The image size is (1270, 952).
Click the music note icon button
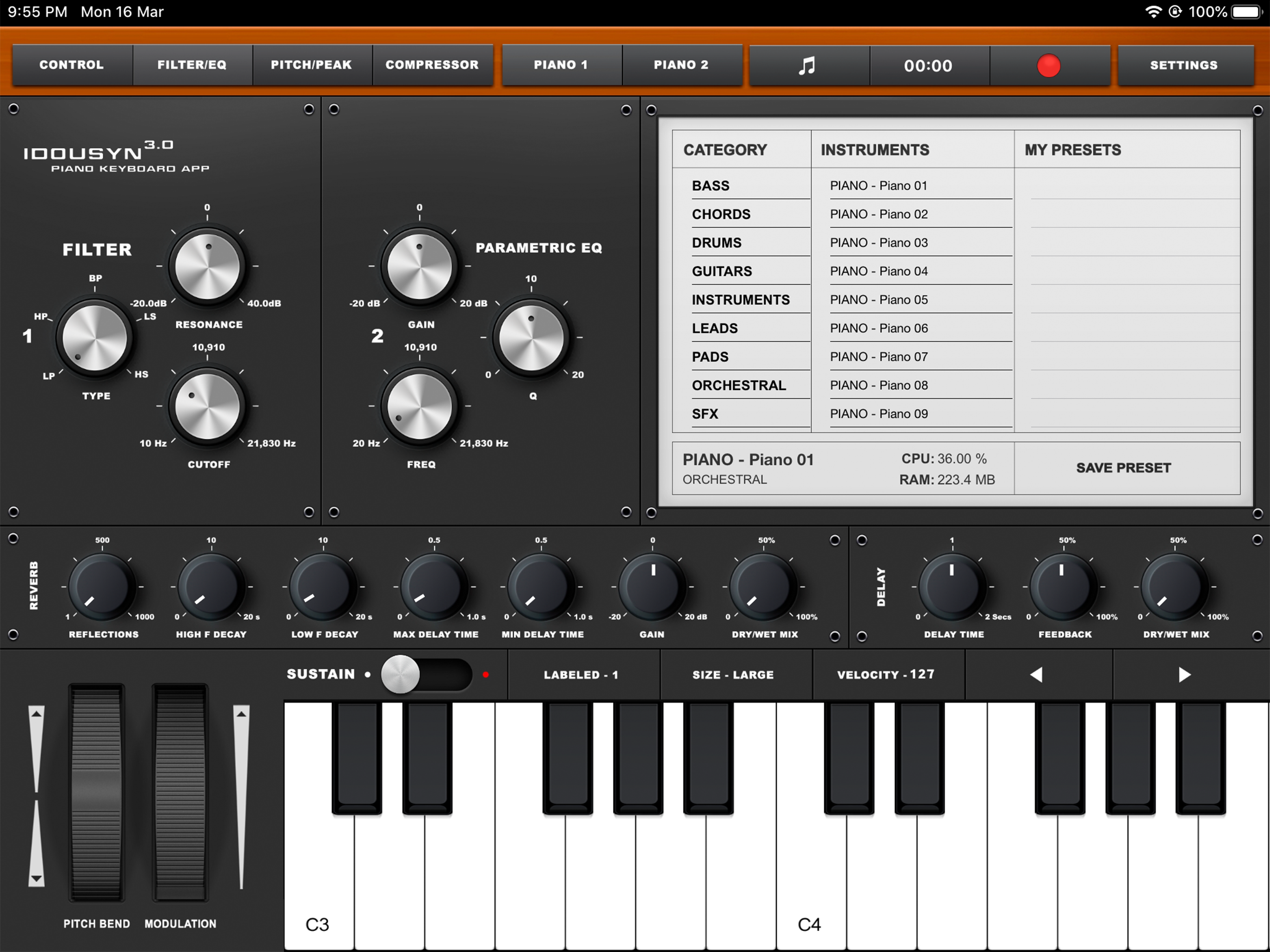tap(808, 66)
